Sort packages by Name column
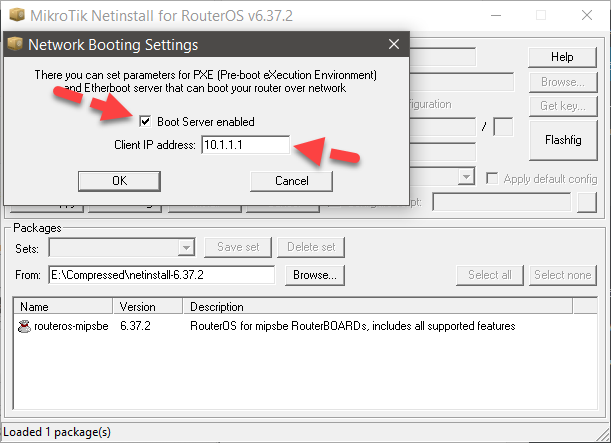Screen dimensions: 611x443 (x=63, y=307)
